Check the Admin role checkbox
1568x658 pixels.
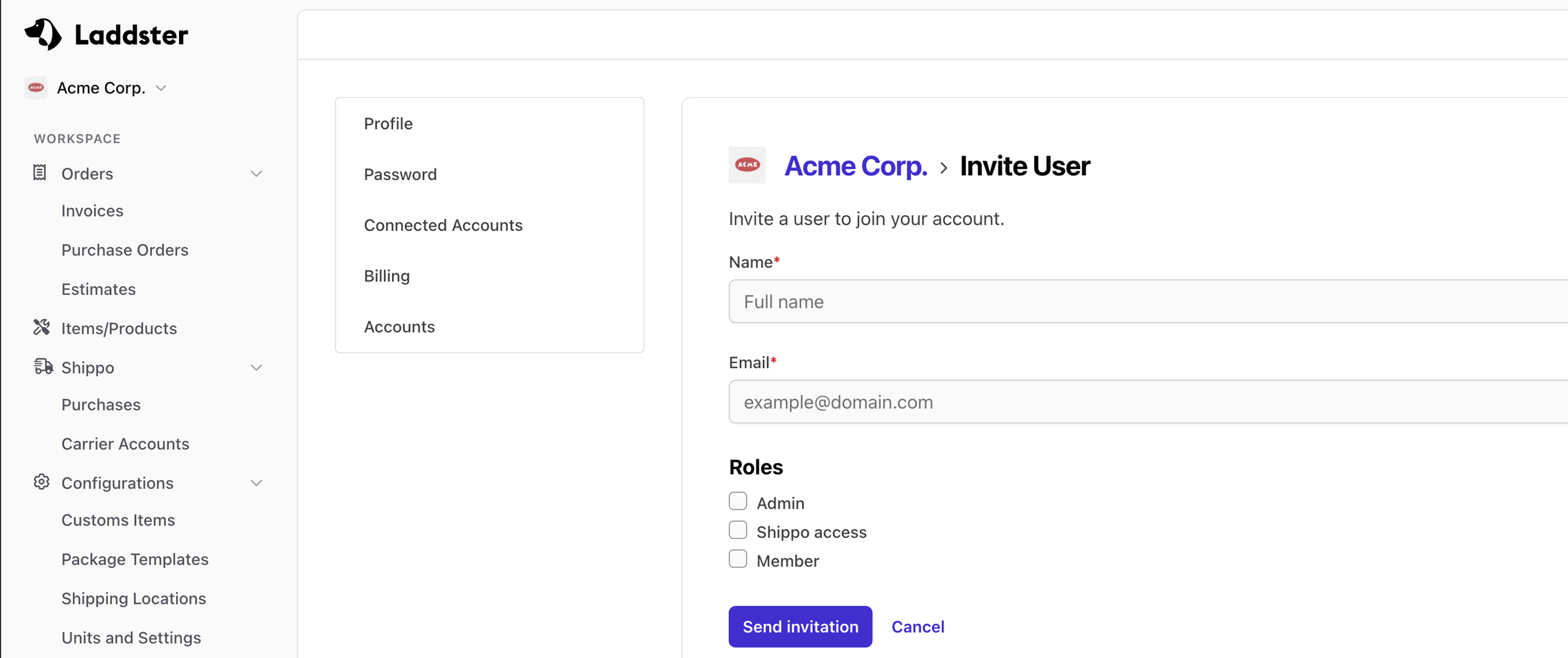coord(738,501)
